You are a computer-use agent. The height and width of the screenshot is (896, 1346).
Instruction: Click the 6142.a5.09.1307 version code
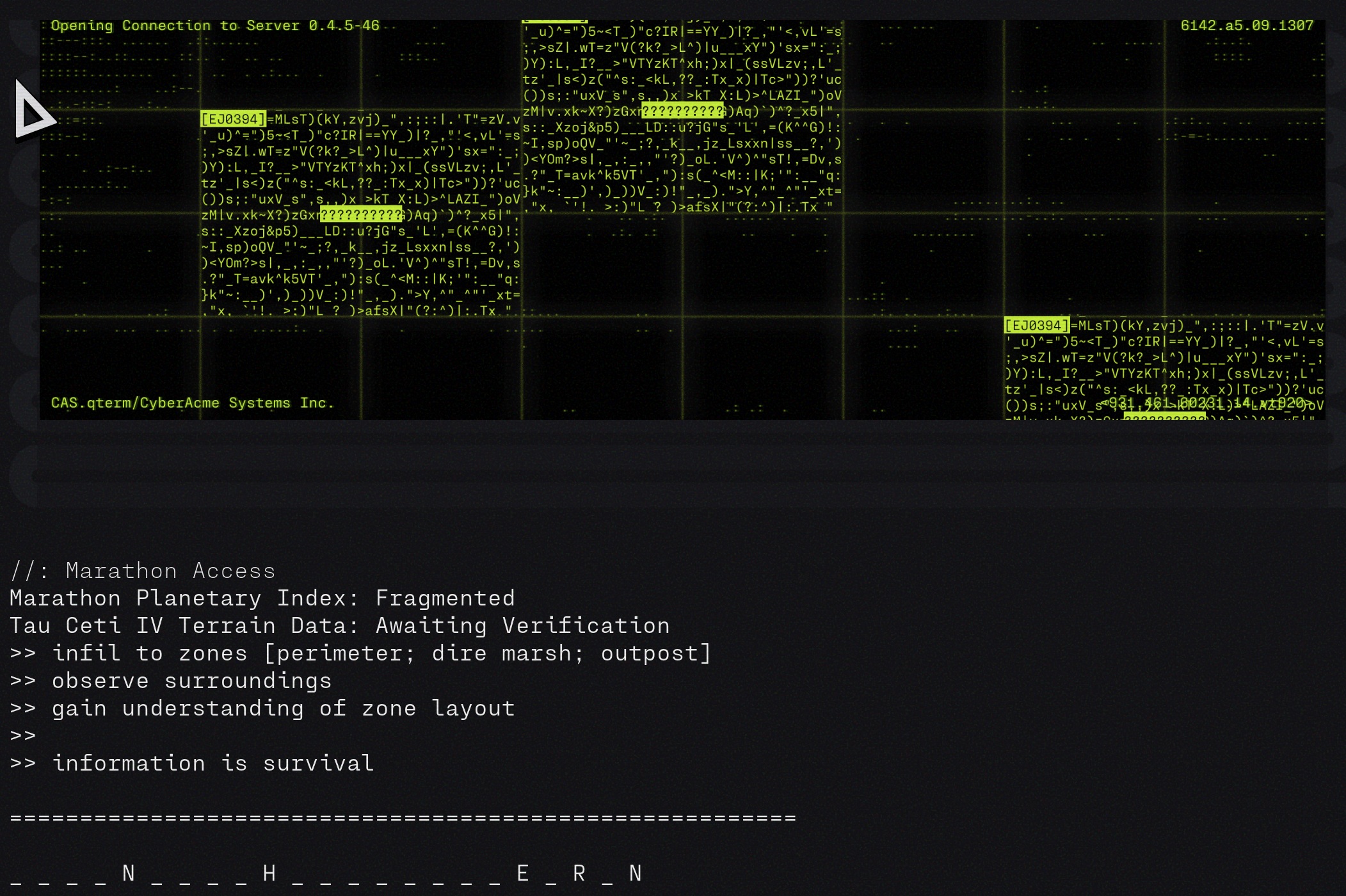point(1246,26)
